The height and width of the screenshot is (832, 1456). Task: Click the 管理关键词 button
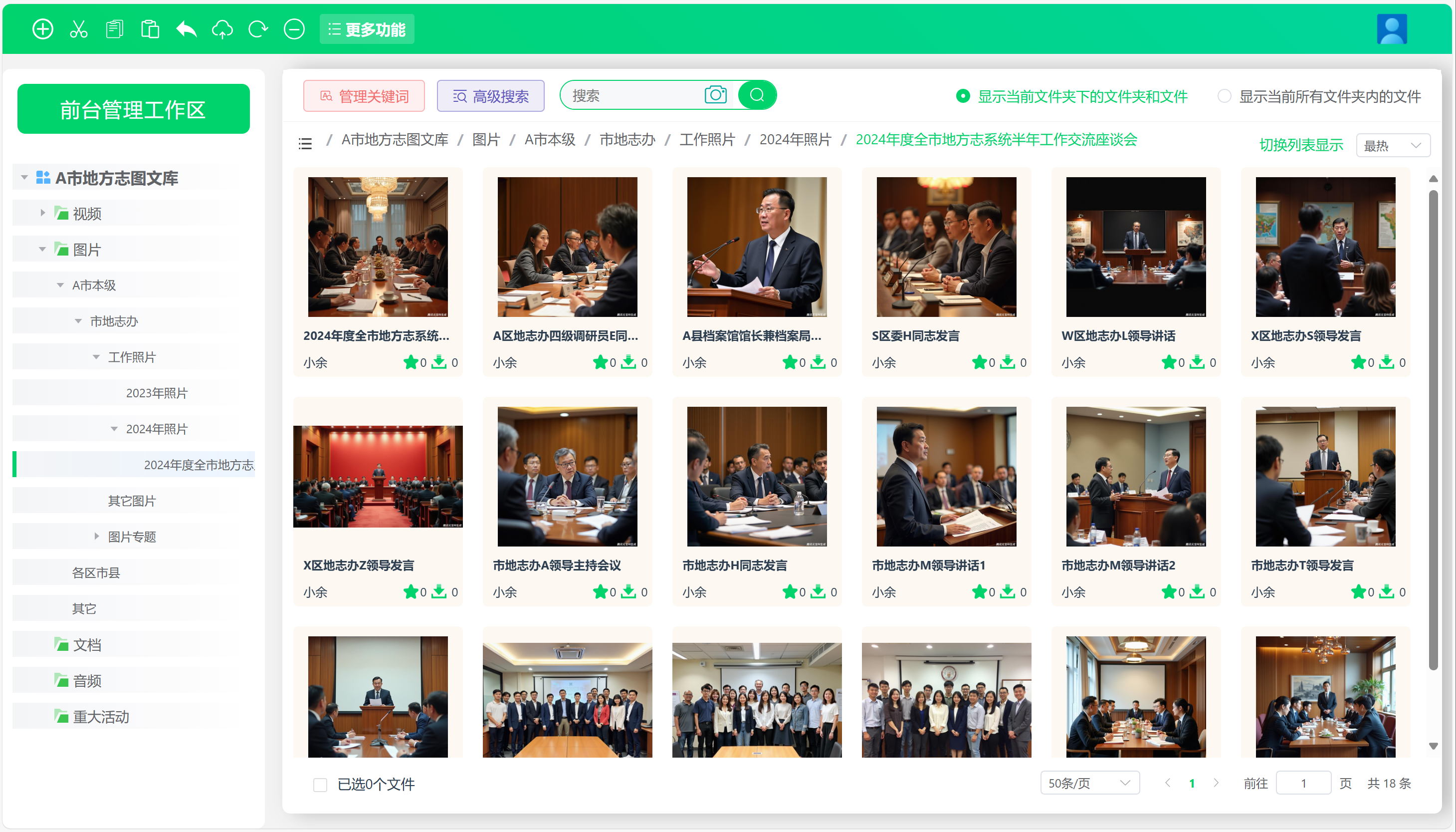(x=364, y=96)
